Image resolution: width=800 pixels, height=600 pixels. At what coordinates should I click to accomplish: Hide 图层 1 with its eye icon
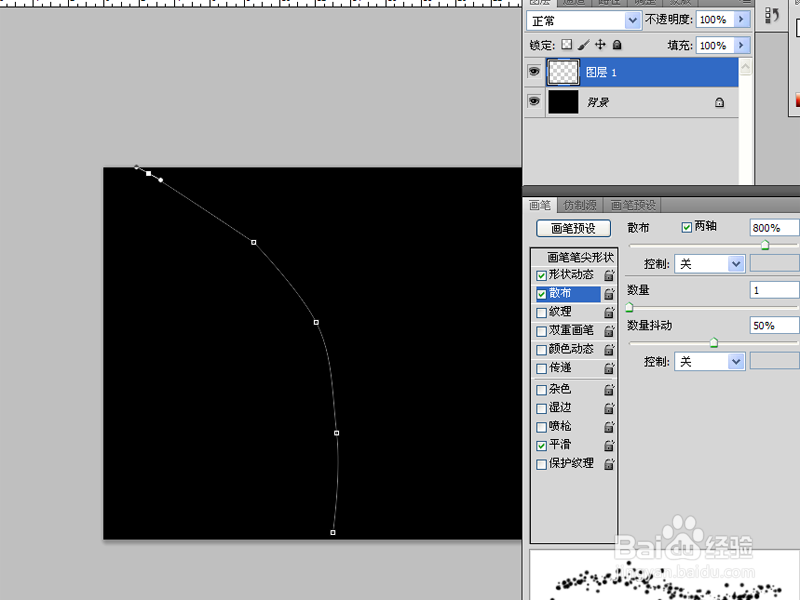534,71
